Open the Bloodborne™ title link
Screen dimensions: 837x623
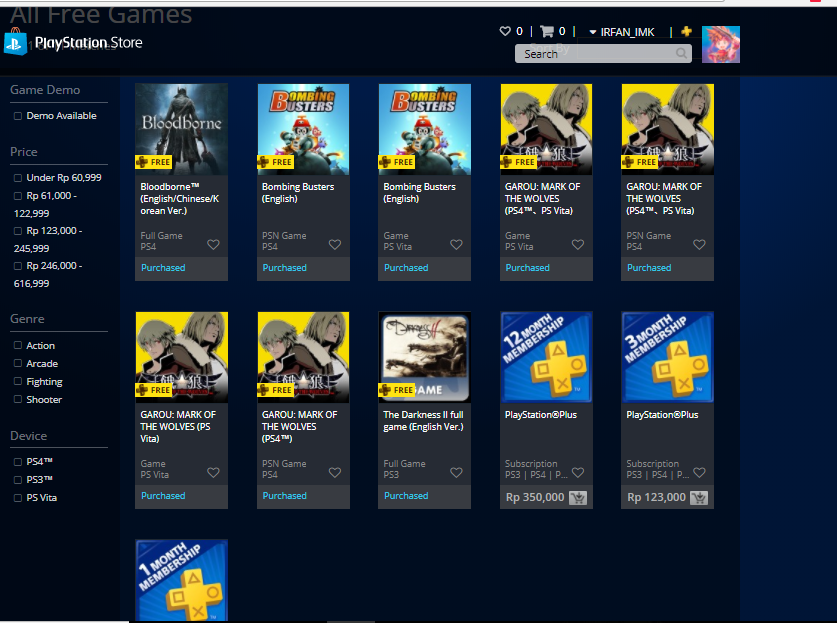[180, 199]
